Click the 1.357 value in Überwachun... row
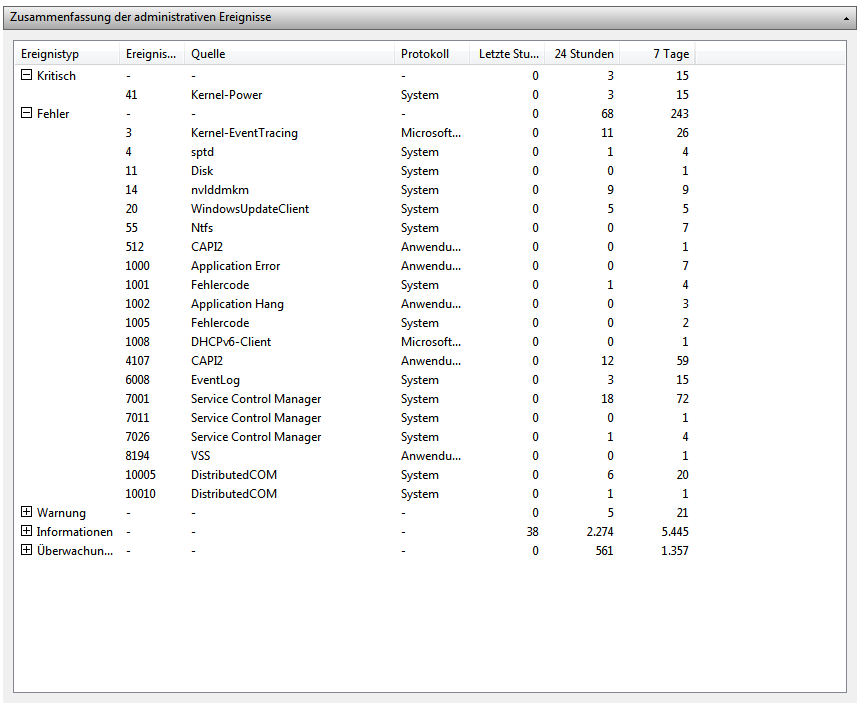This screenshot has width=860, height=710. click(x=675, y=550)
